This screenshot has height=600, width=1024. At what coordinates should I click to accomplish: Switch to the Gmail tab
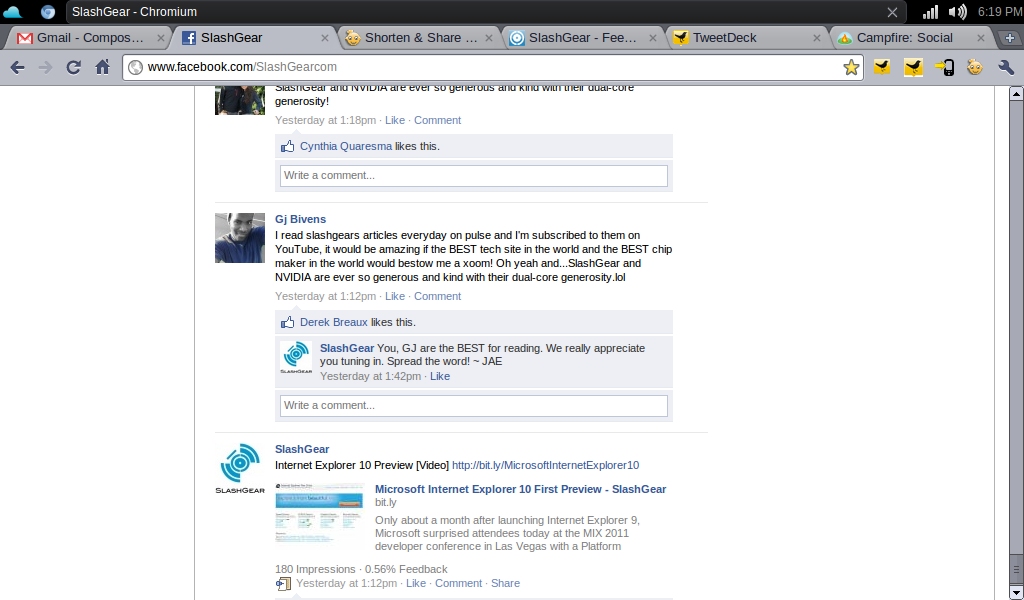click(80, 38)
